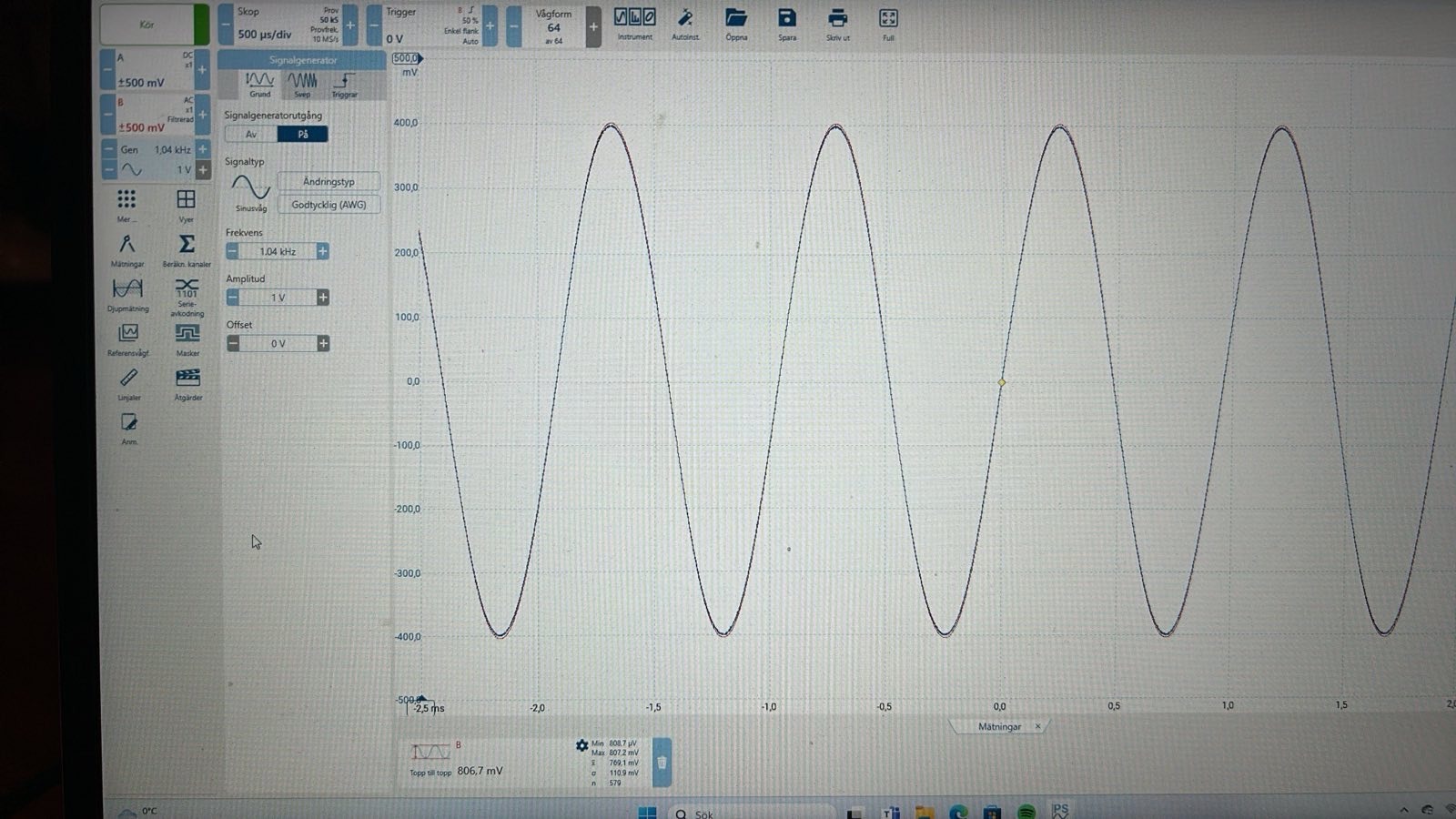
Task: Decrease Frekvens with minus button
Action: (233, 251)
